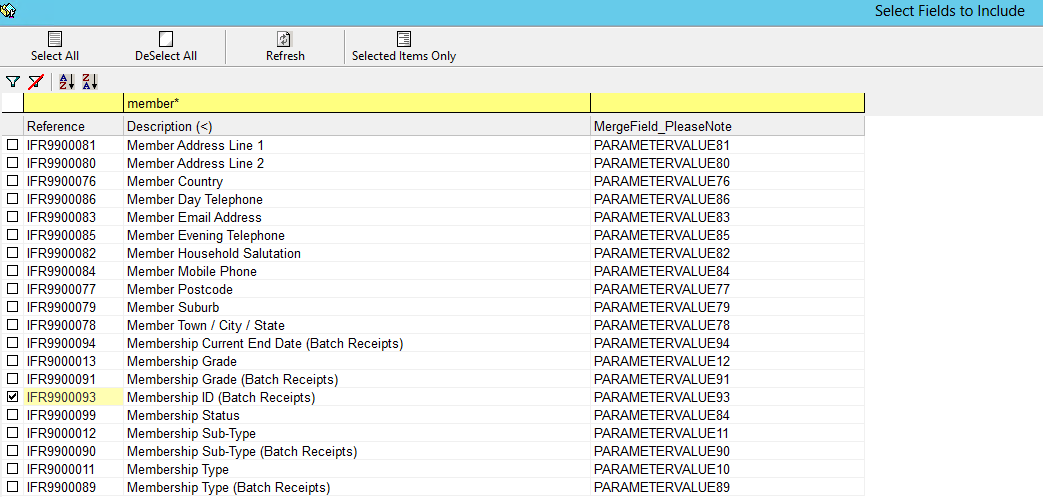Click the IFR9900076 reference cell

[73, 181]
